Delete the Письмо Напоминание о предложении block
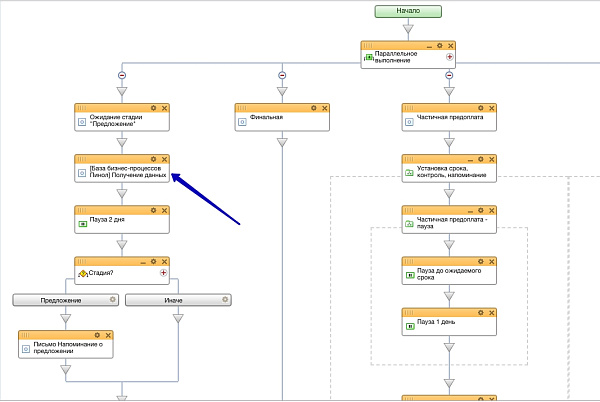 [108, 335]
